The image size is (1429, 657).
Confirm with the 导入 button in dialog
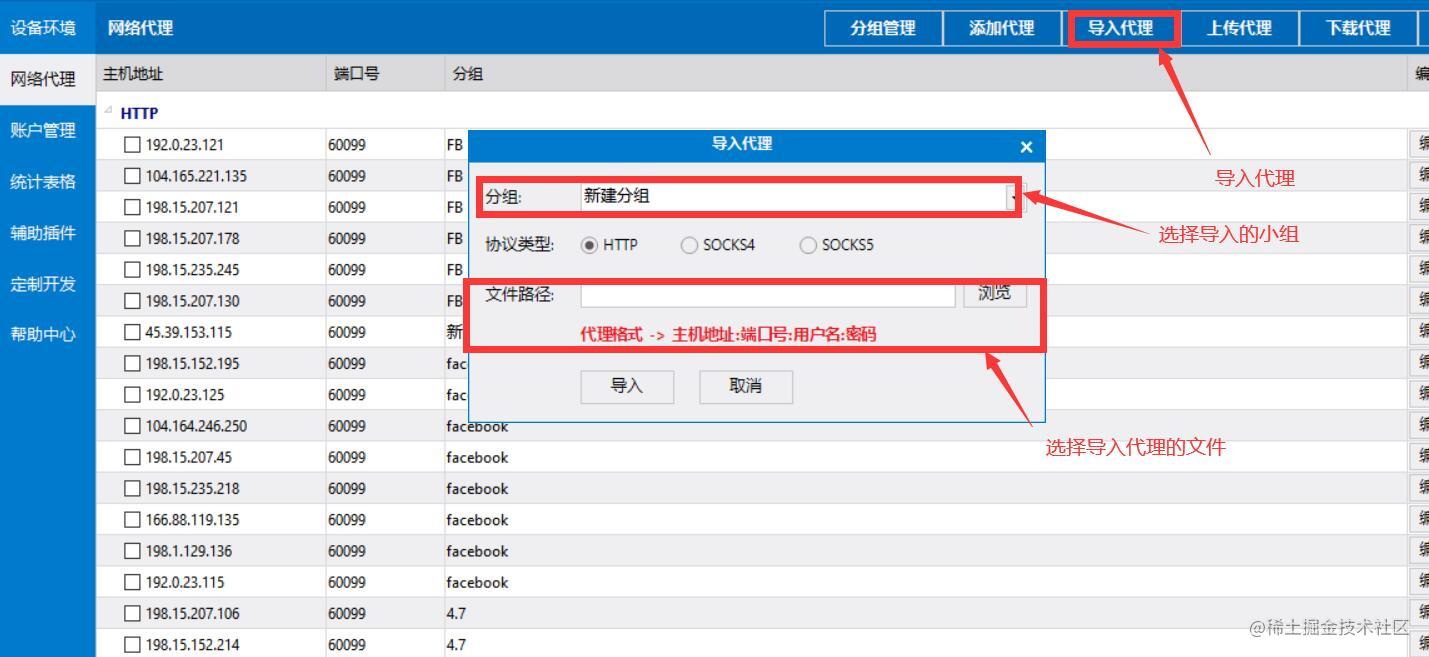pos(627,387)
